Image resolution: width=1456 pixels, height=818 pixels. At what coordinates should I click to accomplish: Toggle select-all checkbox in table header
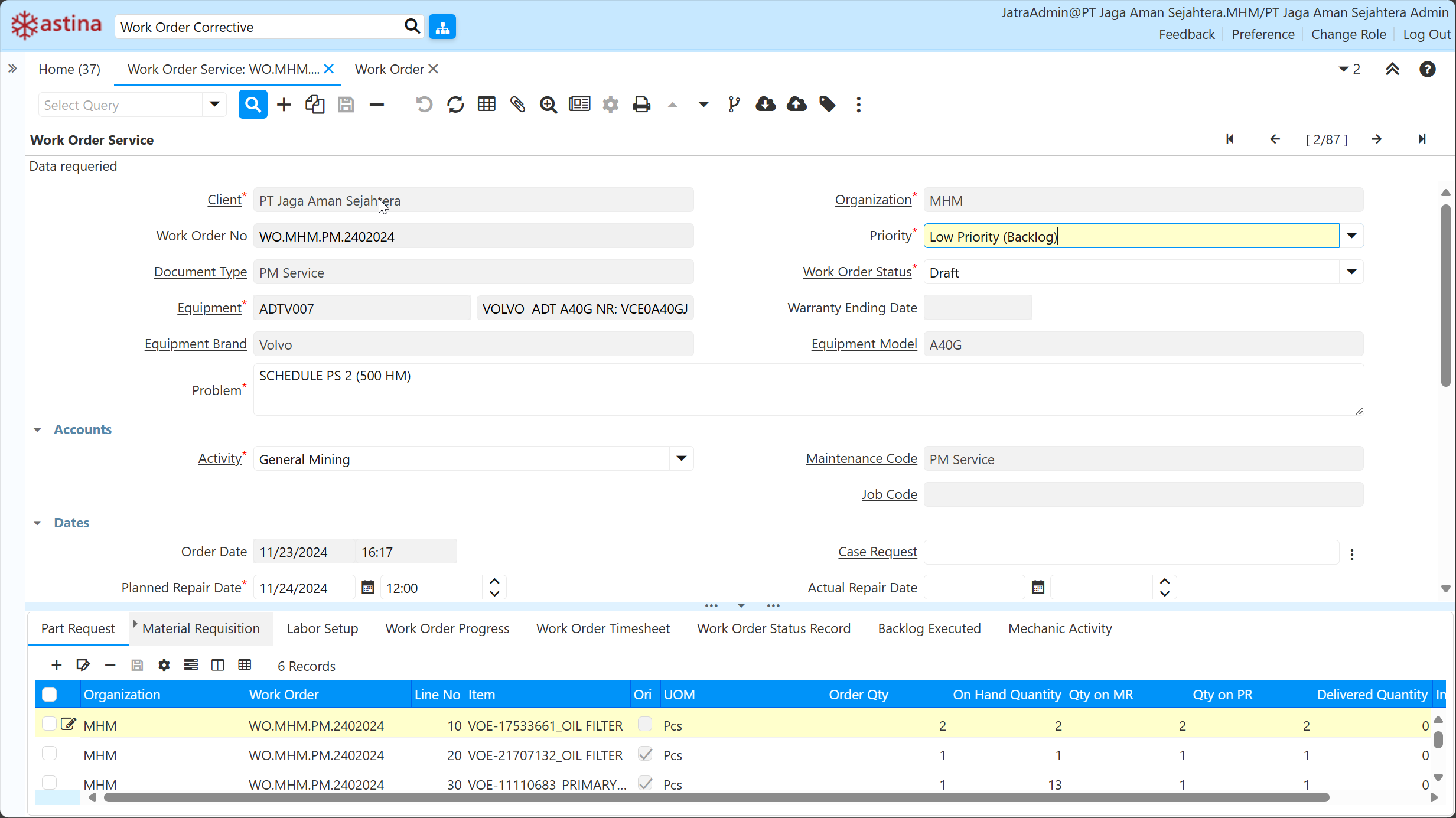(50, 695)
